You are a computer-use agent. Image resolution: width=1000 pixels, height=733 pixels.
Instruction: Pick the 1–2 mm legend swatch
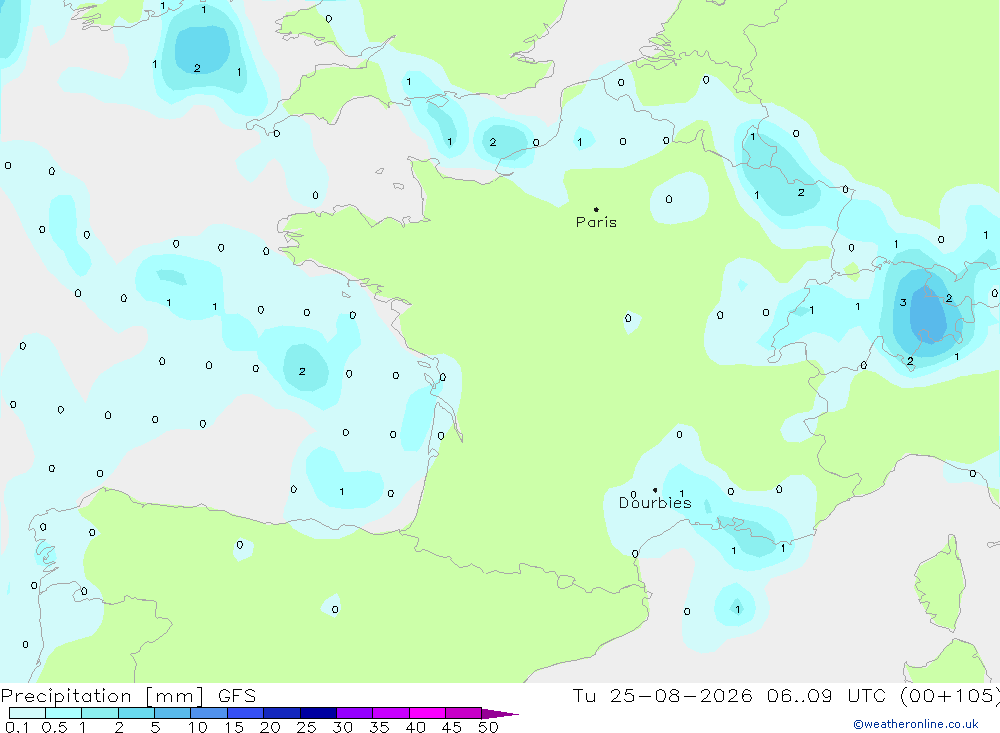(99, 713)
